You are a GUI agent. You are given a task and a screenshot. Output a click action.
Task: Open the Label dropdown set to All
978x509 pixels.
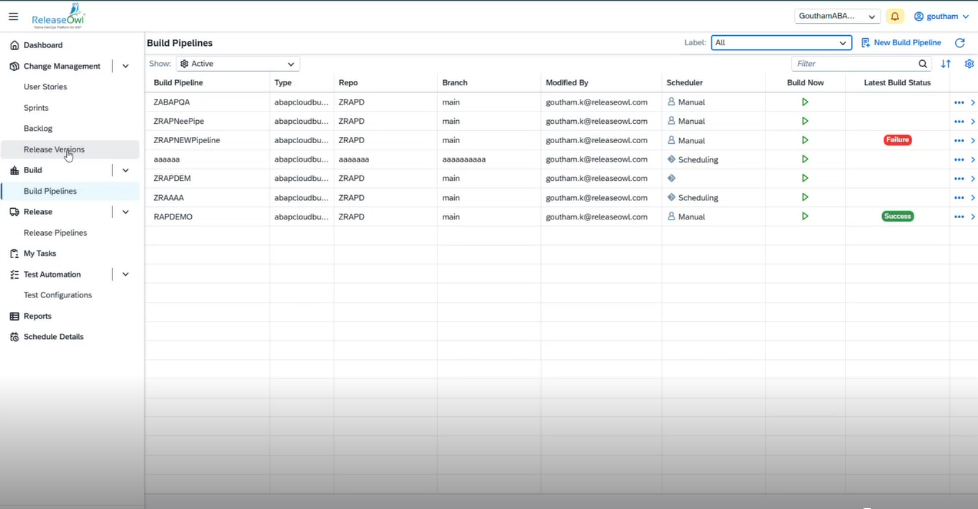pyautogui.click(x=781, y=43)
